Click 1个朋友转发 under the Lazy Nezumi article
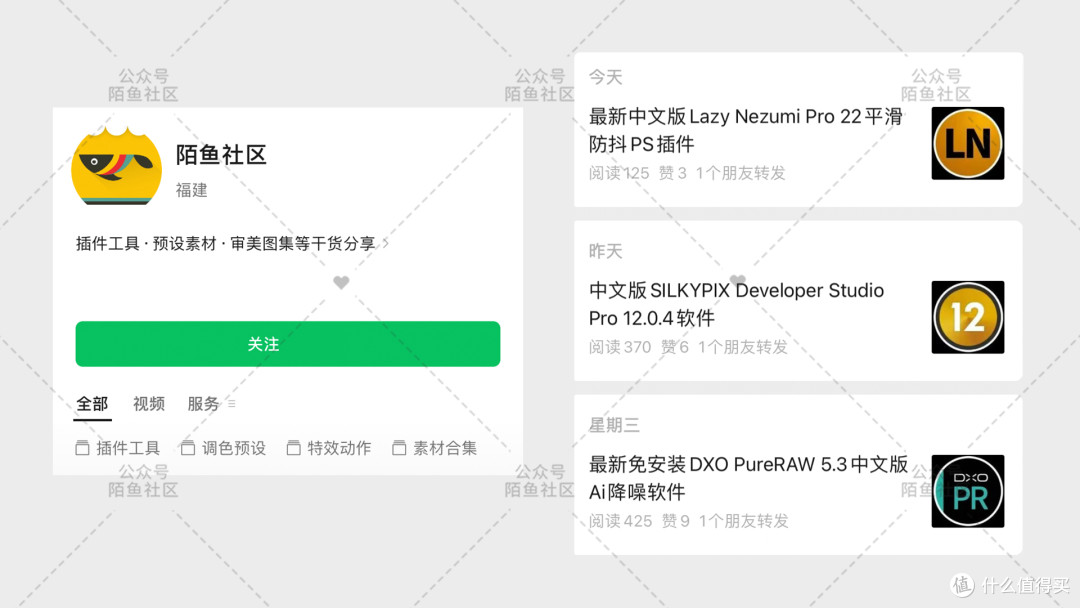The image size is (1080, 608). coord(740,173)
